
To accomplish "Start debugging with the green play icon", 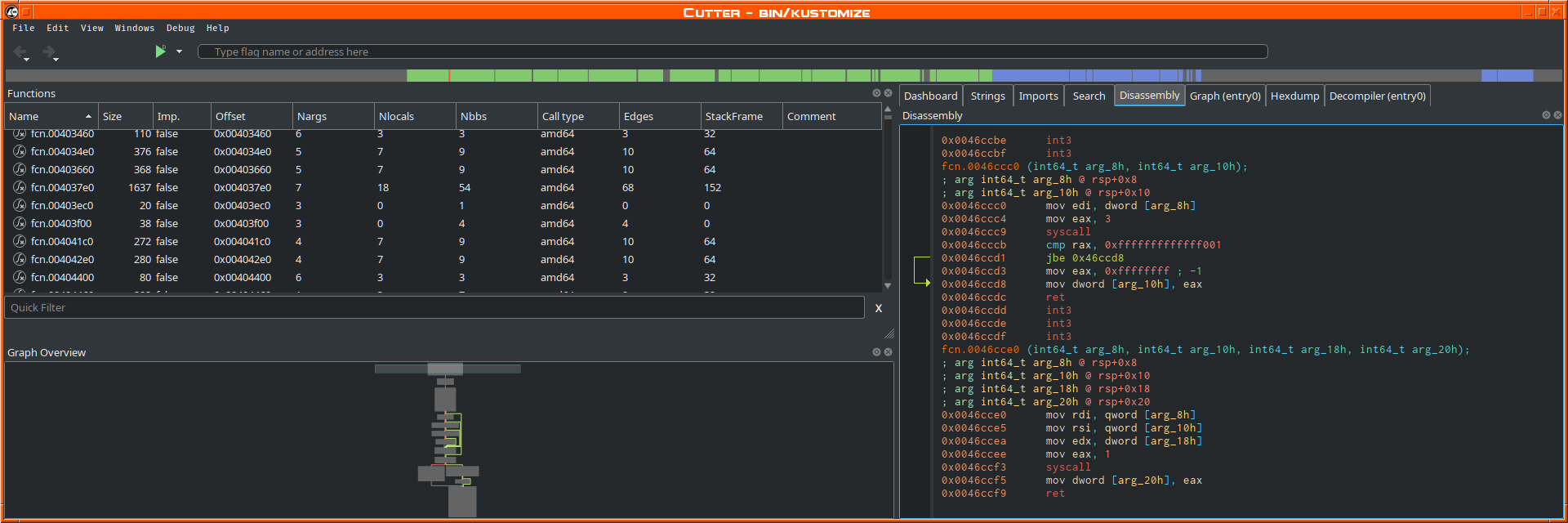I will (x=160, y=51).
